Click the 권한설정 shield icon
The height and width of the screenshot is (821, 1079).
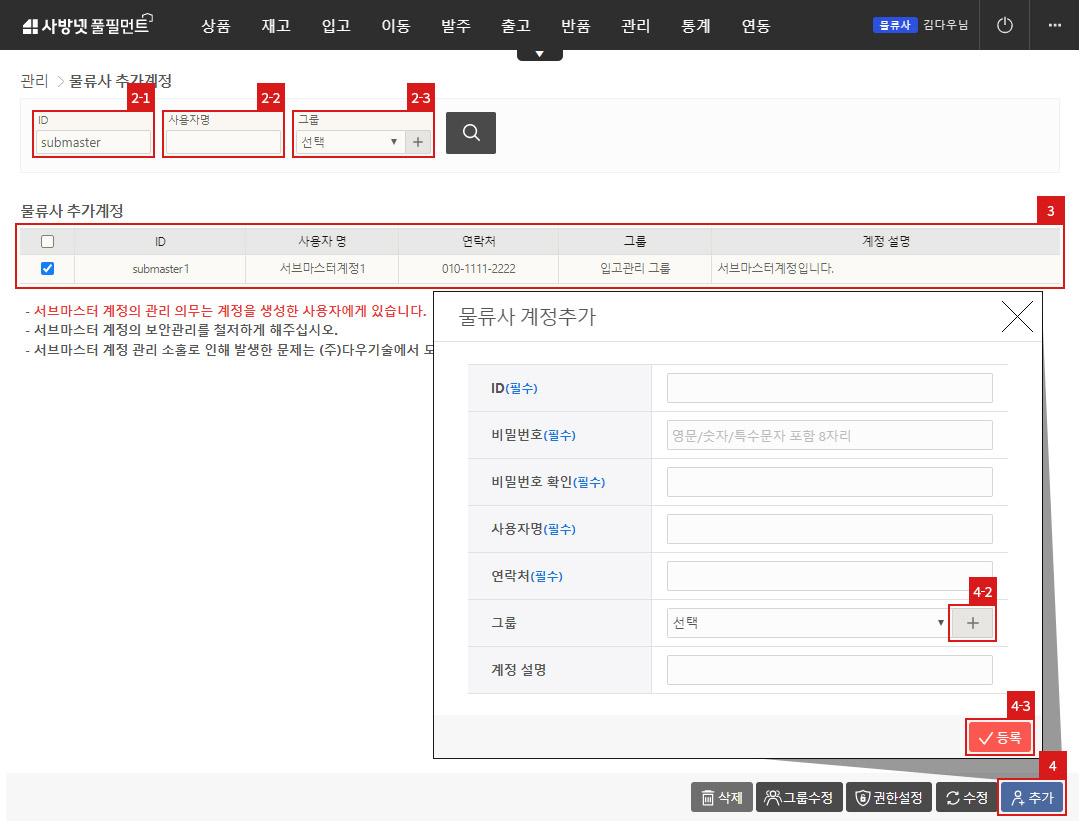tap(888, 797)
